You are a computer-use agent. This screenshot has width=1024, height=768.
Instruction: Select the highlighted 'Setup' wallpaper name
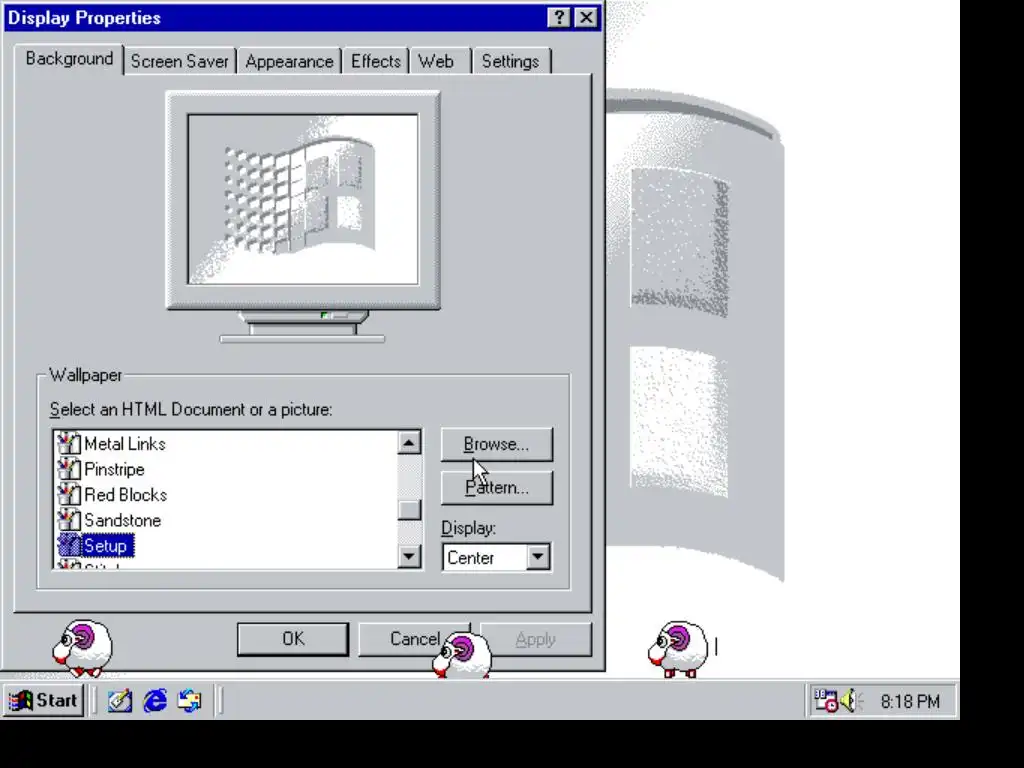click(x=108, y=545)
